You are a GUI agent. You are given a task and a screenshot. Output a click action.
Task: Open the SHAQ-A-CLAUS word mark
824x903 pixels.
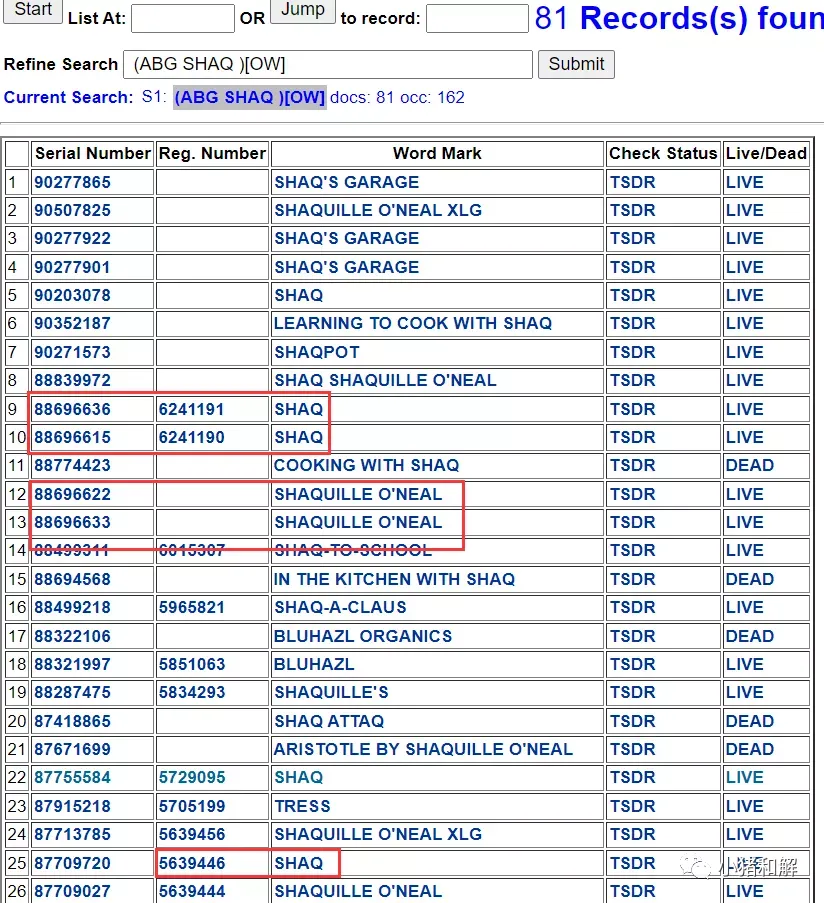pyautogui.click(x=340, y=608)
